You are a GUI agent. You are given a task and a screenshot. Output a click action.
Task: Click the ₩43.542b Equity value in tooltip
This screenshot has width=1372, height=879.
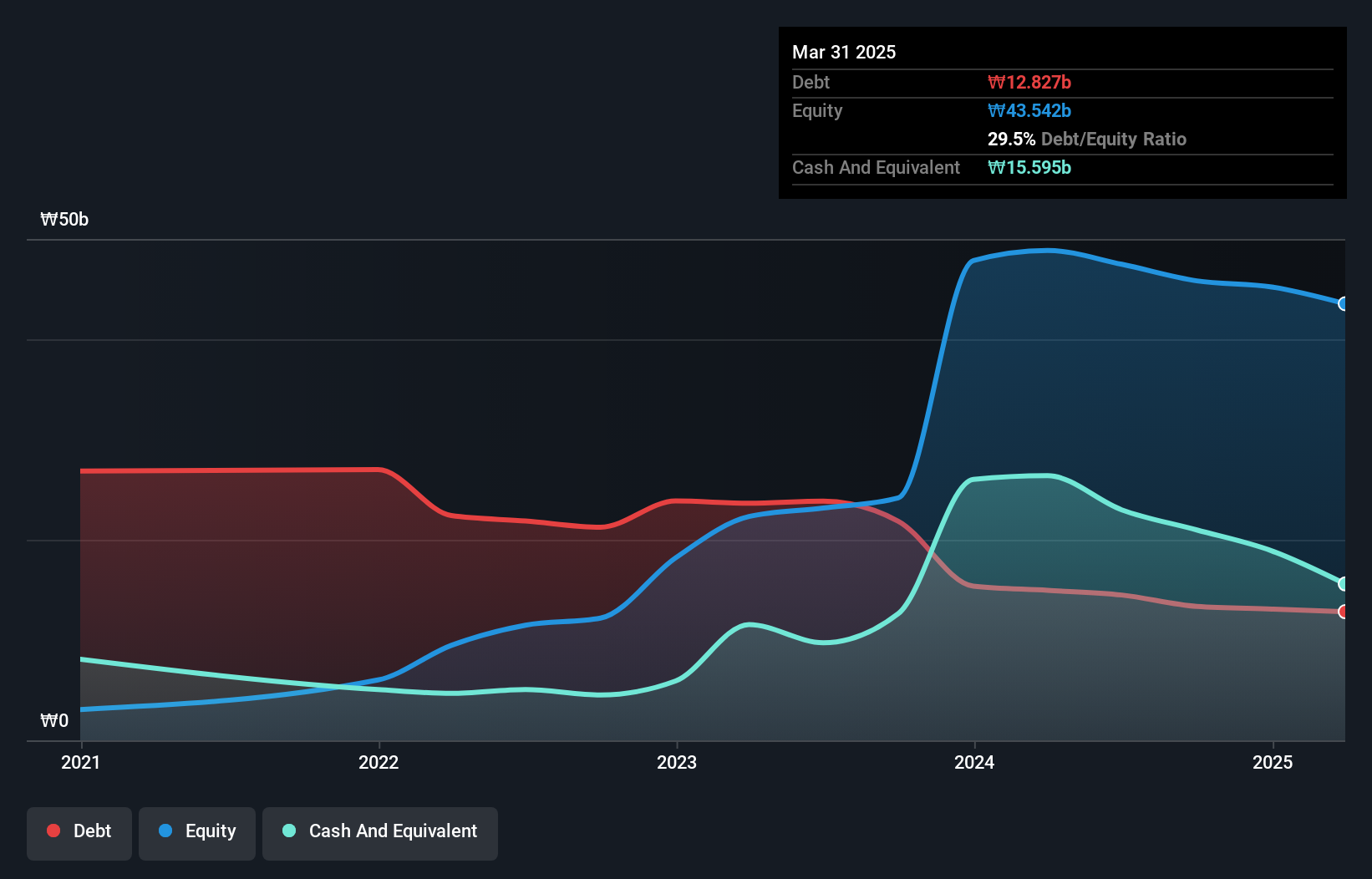(1029, 110)
